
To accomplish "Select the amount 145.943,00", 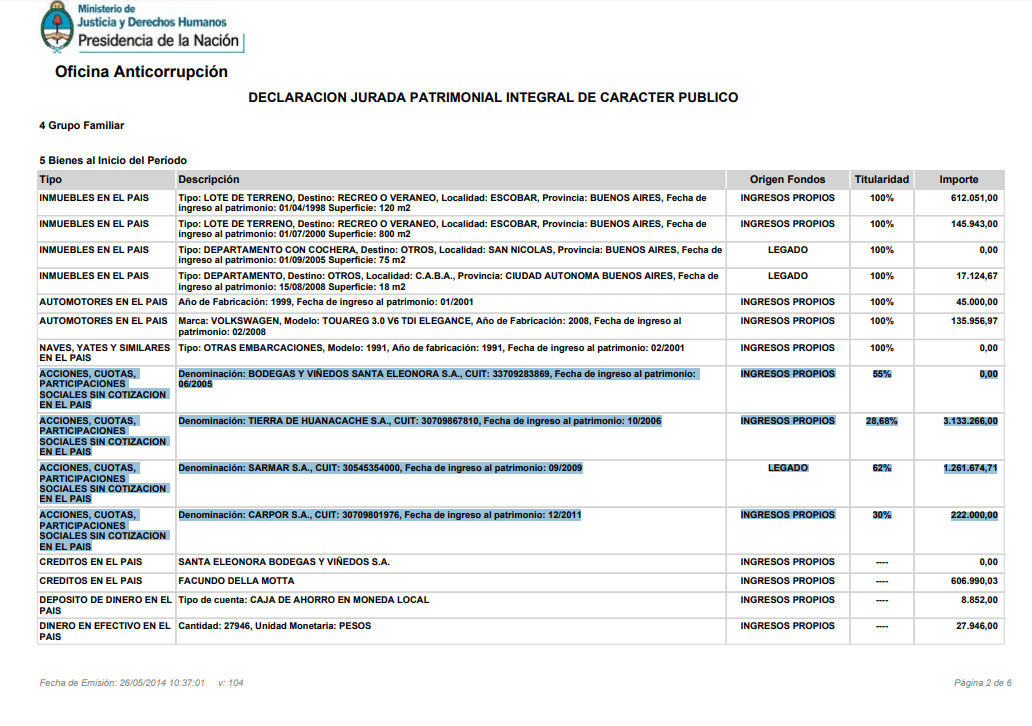I will 973,224.
